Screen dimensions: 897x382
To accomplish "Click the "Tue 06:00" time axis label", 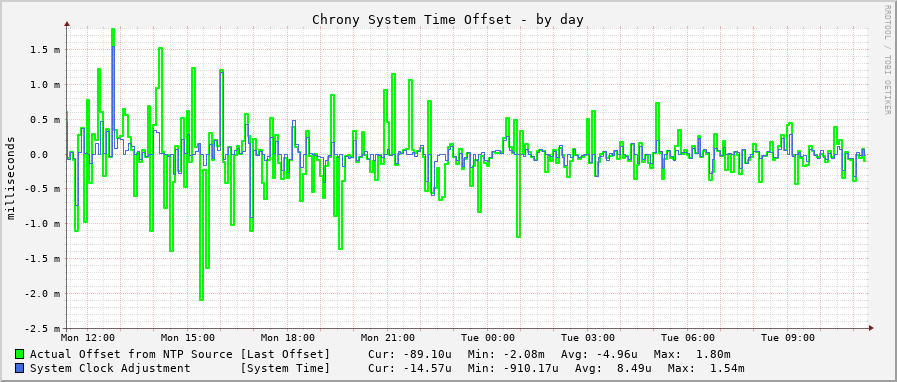I will [x=687, y=338].
